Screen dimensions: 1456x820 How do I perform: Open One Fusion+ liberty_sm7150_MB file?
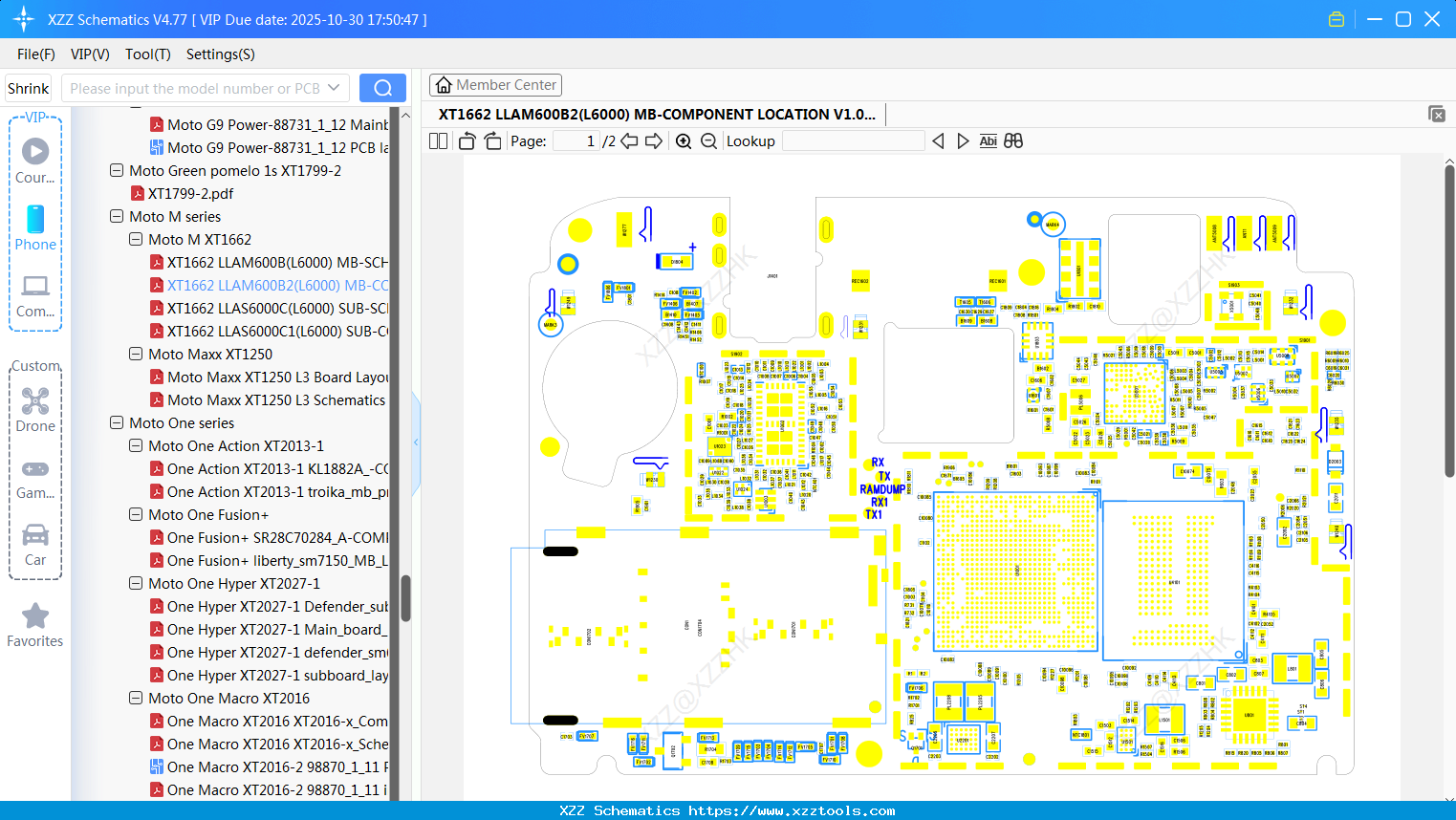point(270,561)
